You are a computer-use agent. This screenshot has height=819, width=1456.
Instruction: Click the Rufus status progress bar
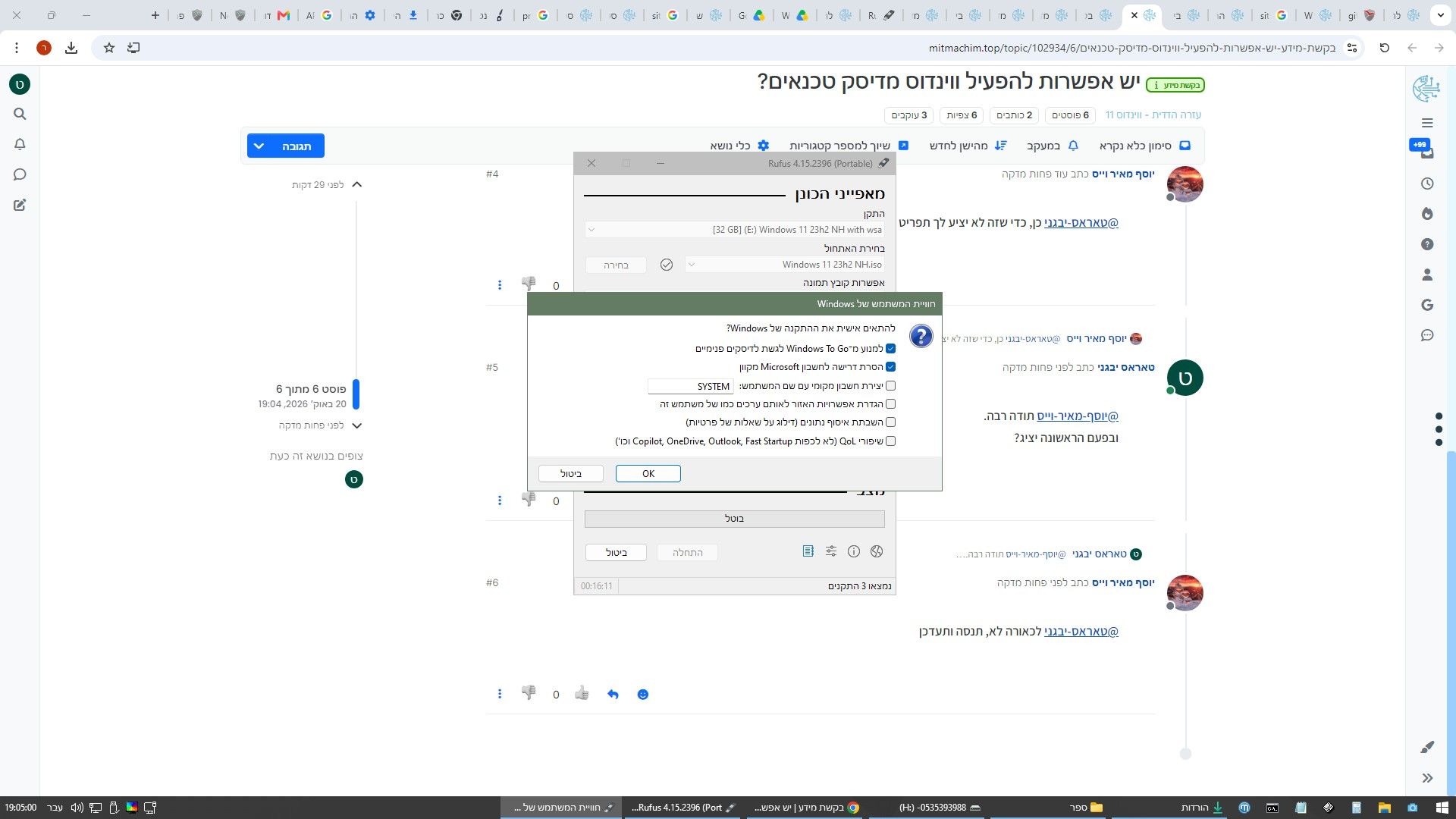click(x=734, y=519)
